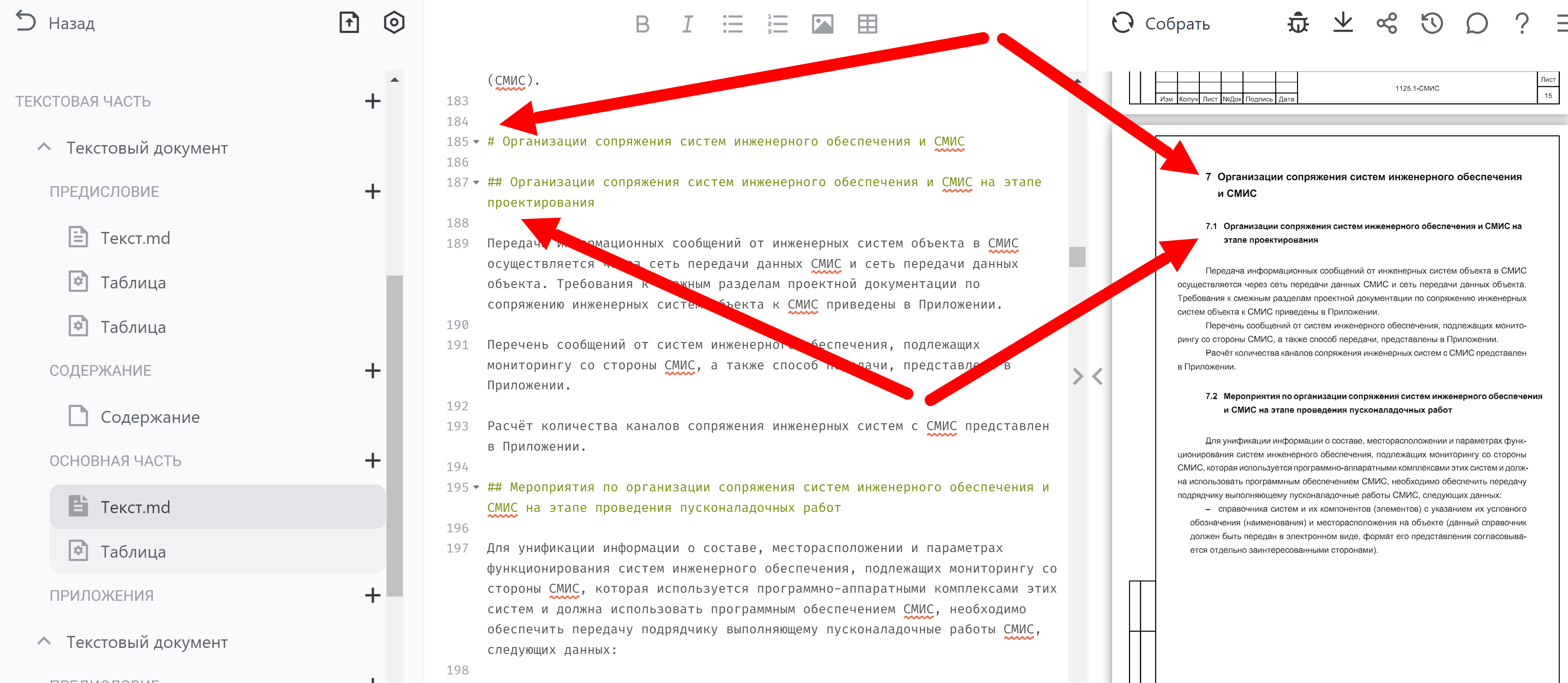This screenshot has width=1568, height=683.
Task: Select Текст.md under ОСНОВНАЯ ЧАСТЬ
Action: (x=217, y=506)
